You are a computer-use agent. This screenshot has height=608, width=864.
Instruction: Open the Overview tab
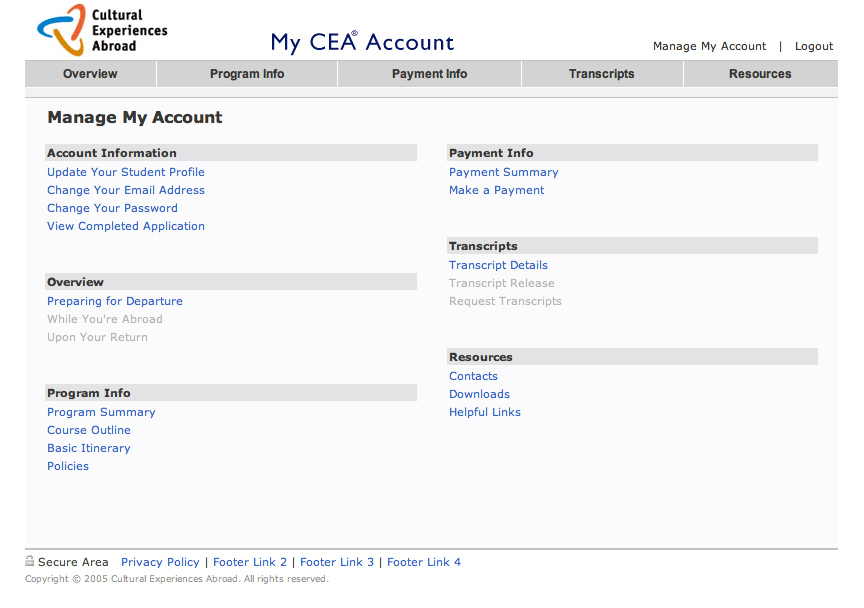[90, 74]
